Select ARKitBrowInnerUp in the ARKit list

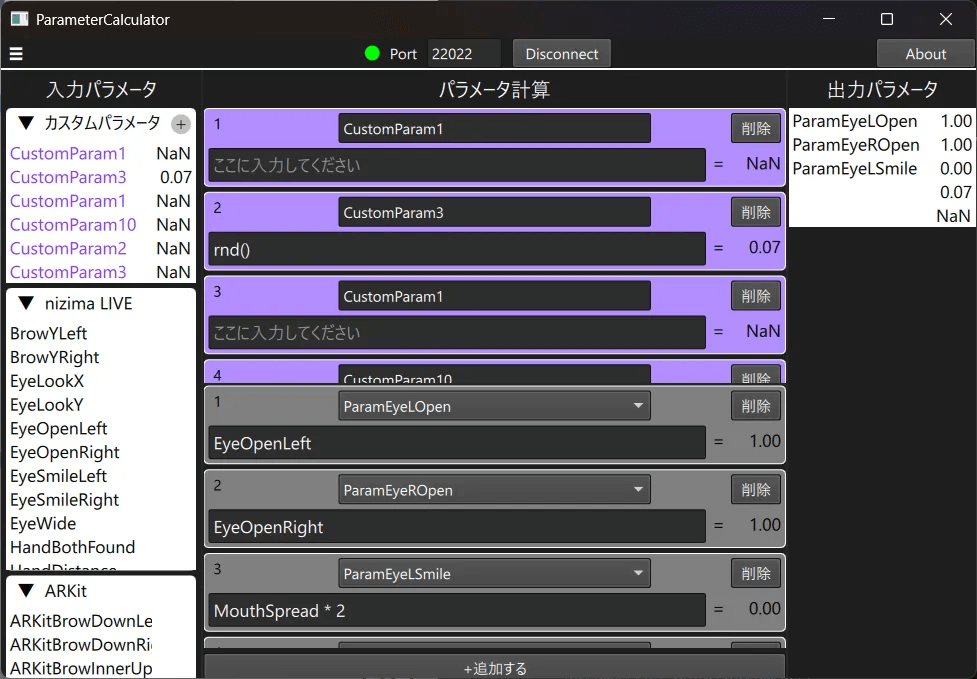[x=81, y=668]
